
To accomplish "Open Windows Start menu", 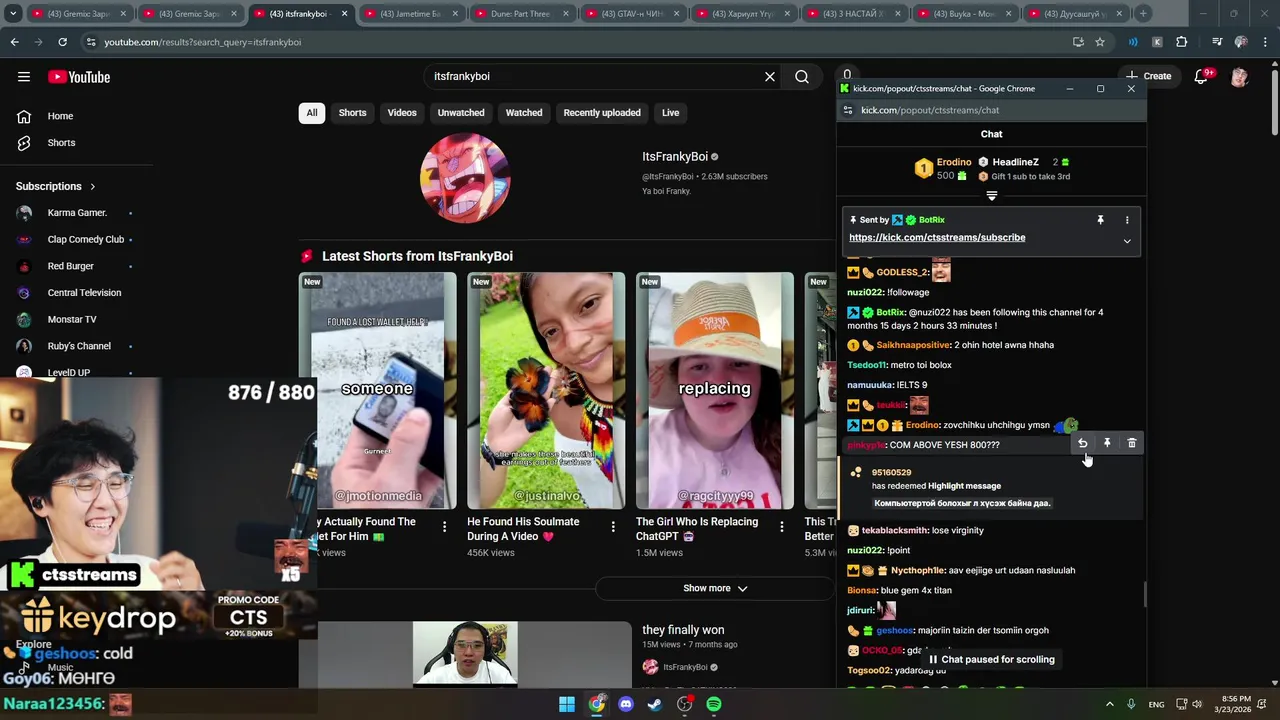I will [567, 704].
